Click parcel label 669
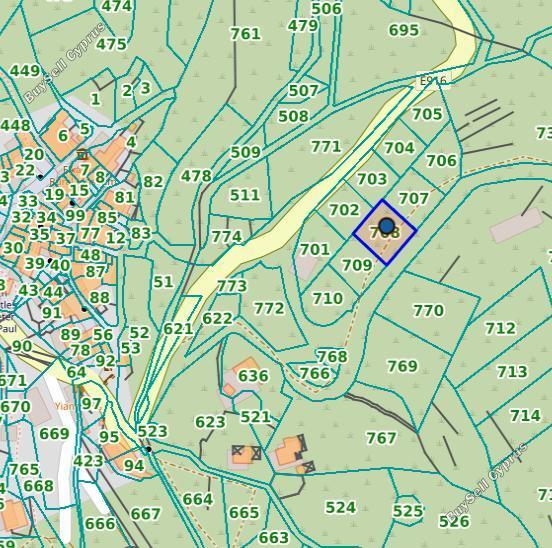The image size is (552, 548). [x=54, y=434]
